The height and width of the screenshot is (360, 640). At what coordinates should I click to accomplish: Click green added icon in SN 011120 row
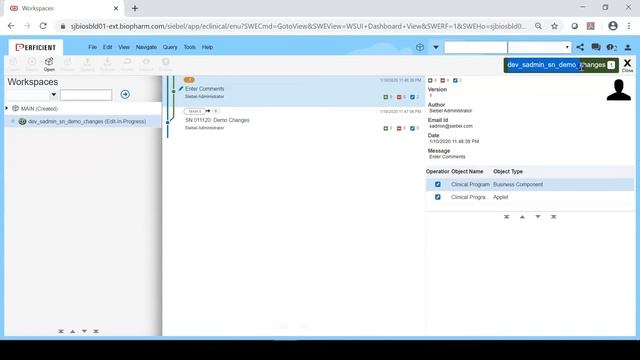(x=386, y=129)
